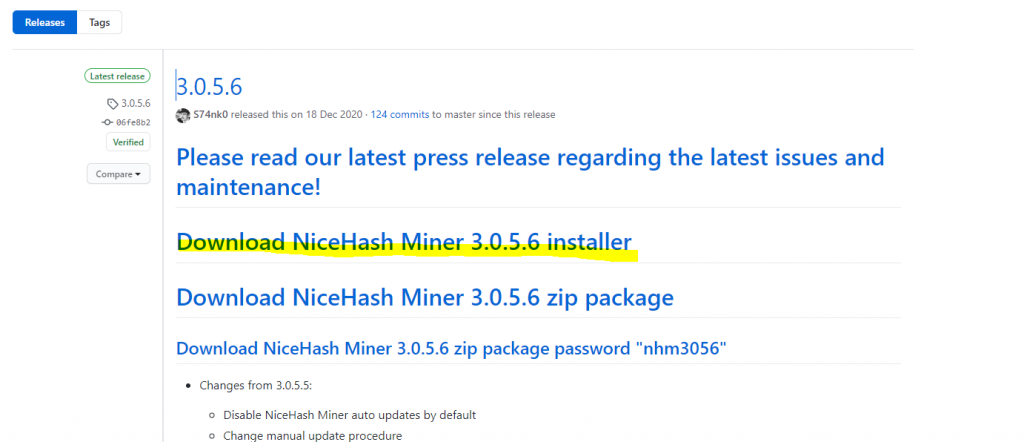Open the 3.0.5.6 tag in sidebar
The image size is (1024, 442).
click(x=136, y=103)
